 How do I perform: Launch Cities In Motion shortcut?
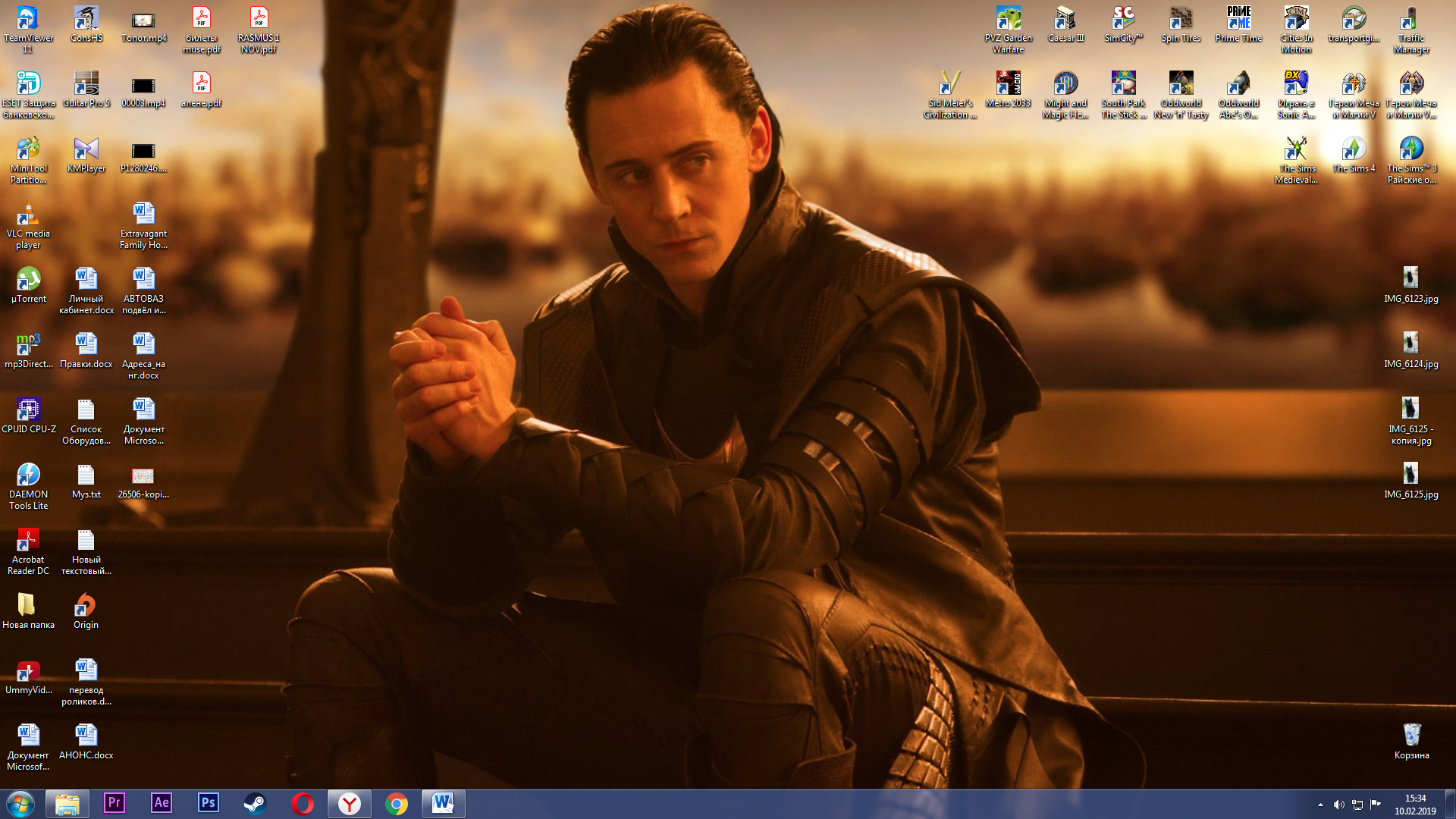[1296, 30]
